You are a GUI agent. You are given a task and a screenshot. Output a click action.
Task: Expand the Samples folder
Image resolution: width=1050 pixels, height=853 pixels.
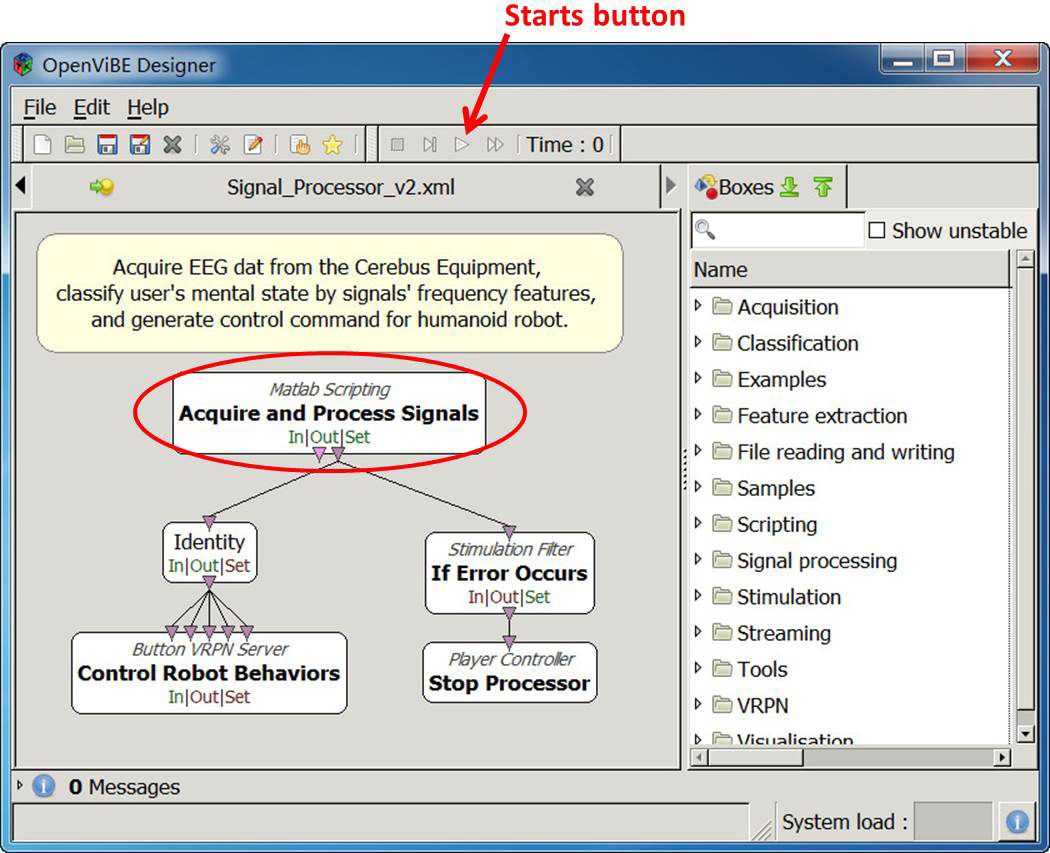point(698,487)
